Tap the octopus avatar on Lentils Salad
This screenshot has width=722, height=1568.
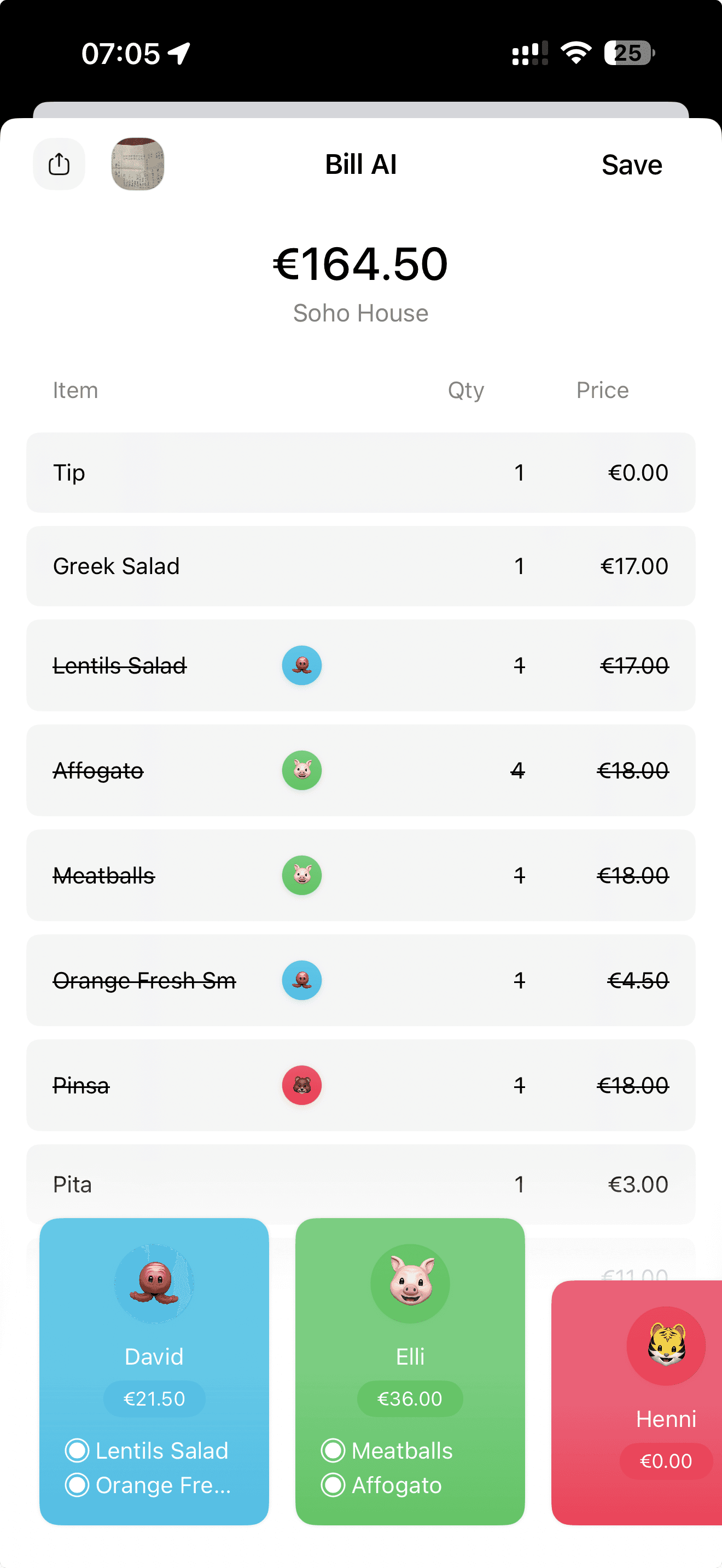(x=302, y=665)
